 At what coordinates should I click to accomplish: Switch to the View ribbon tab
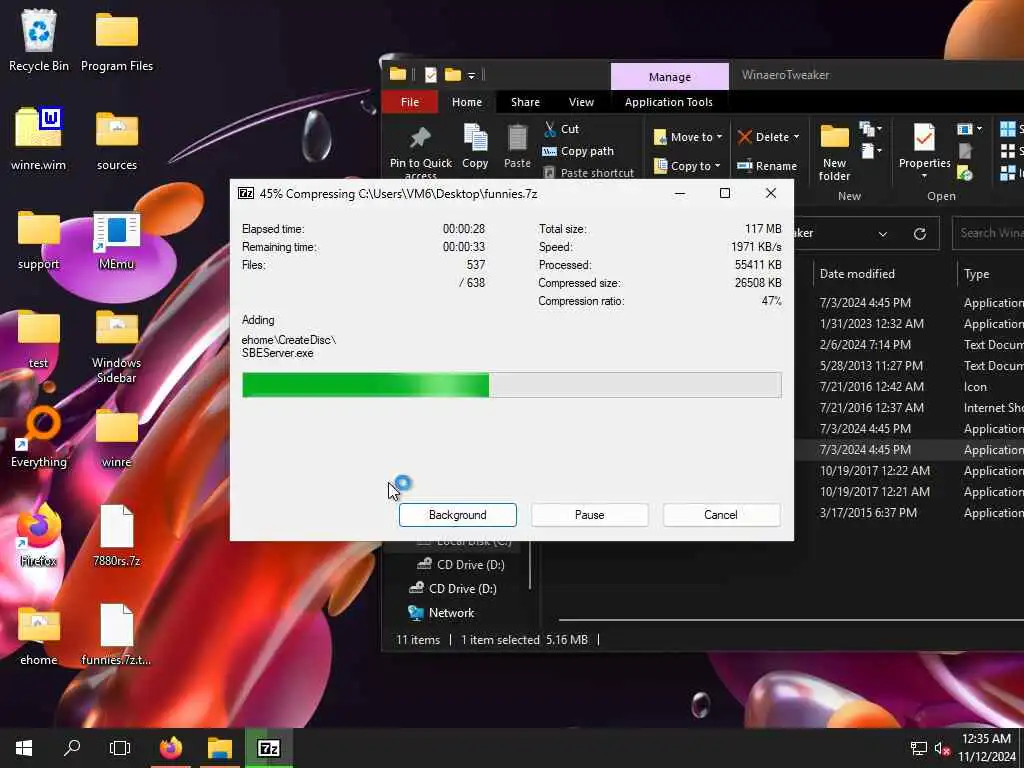tap(581, 102)
